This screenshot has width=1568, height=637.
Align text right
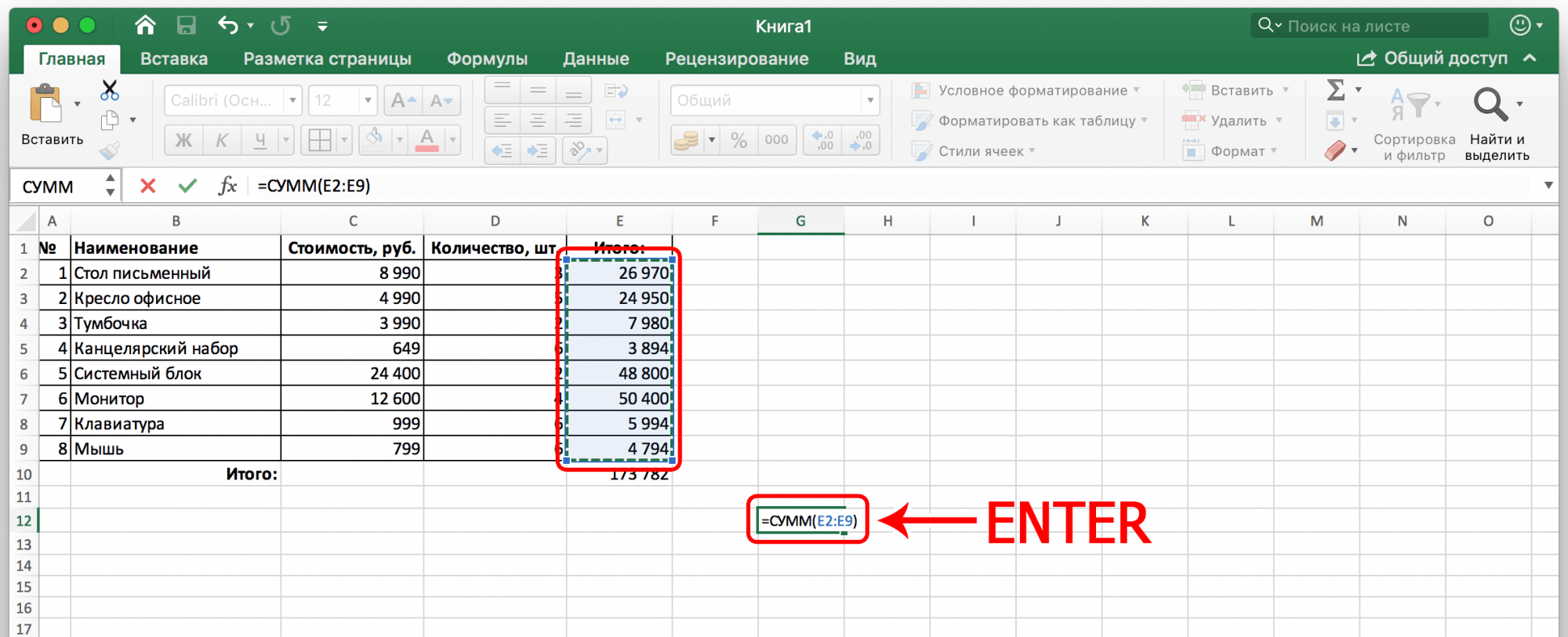tap(574, 120)
